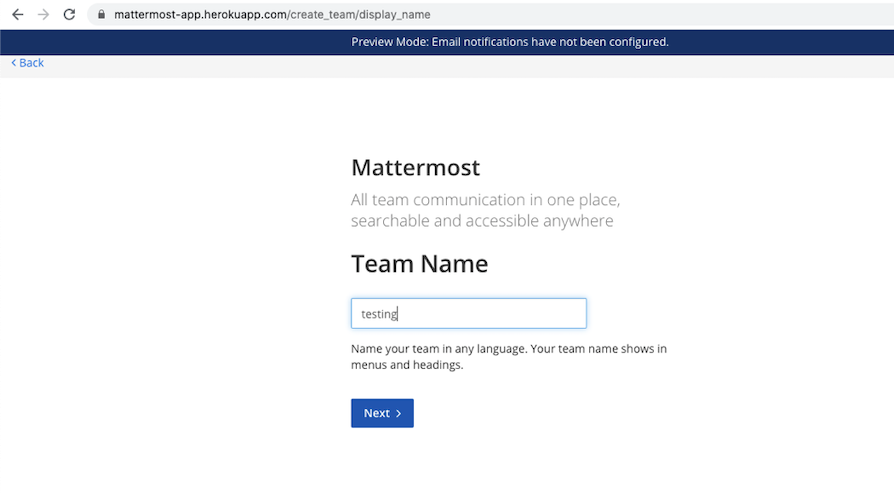Click the Team Name heading

click(420, 264)
